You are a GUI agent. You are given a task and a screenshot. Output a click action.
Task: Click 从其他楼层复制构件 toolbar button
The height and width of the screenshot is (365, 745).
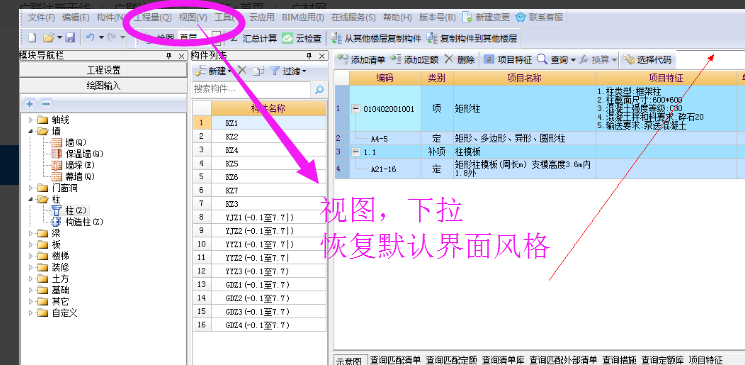(x=376, y=38)
